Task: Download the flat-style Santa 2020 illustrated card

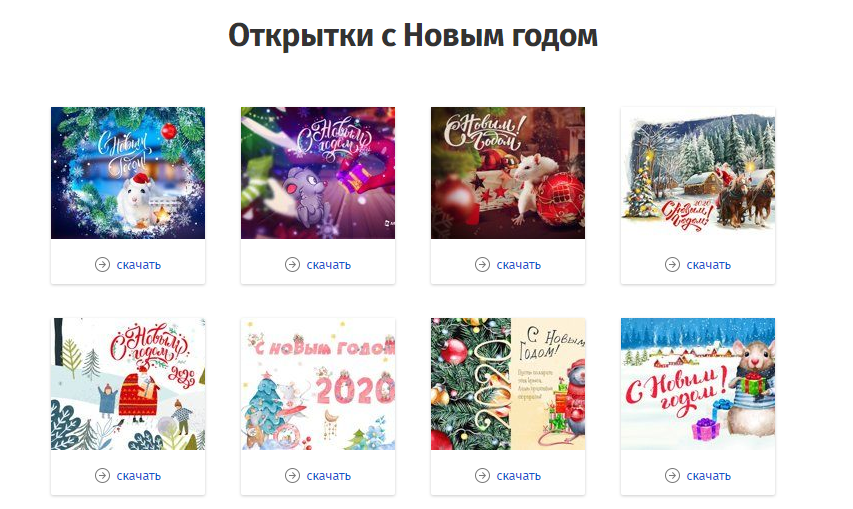Action: pyautogui.click(x=139, y=476)
